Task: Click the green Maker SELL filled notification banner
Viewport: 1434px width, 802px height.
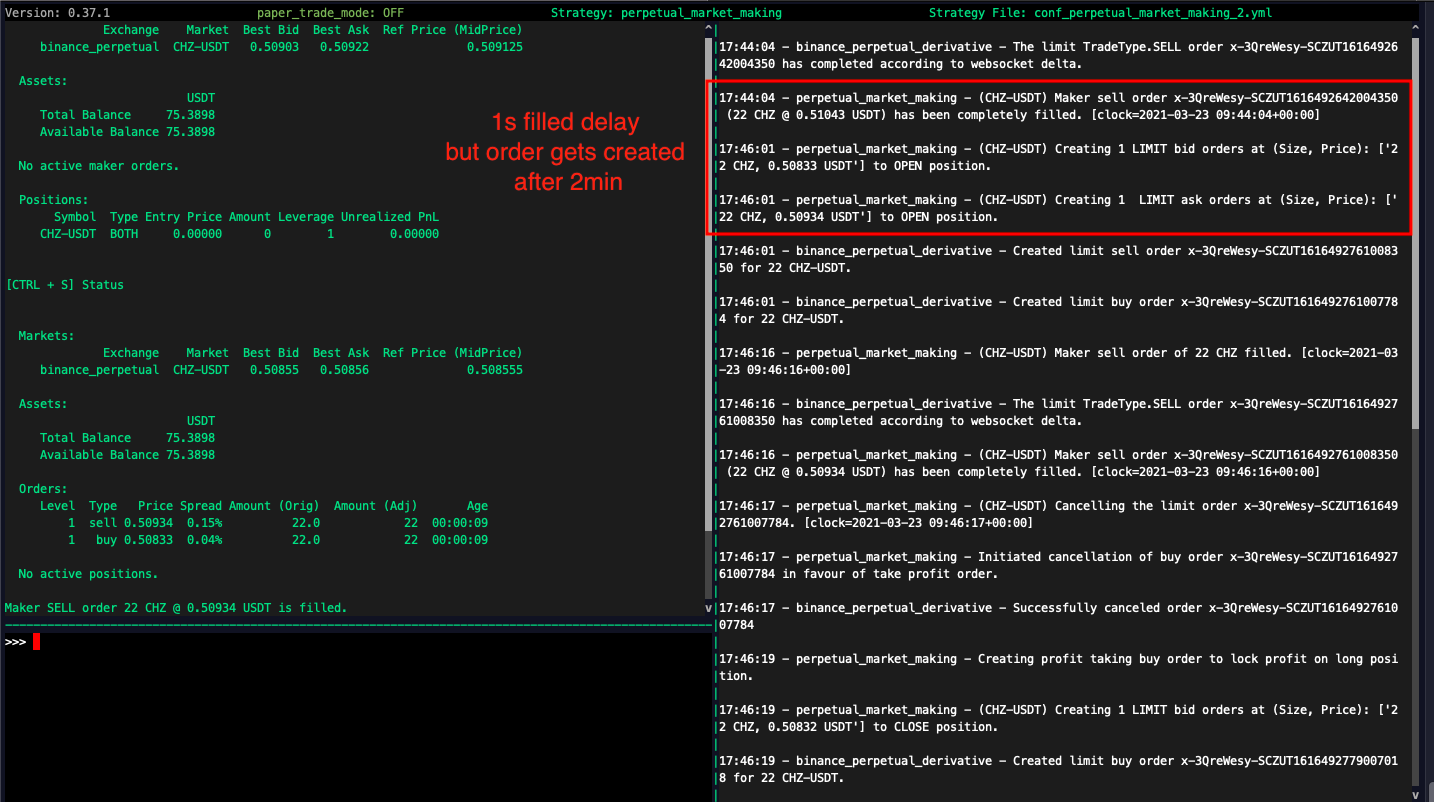Action: coord(174,607)
